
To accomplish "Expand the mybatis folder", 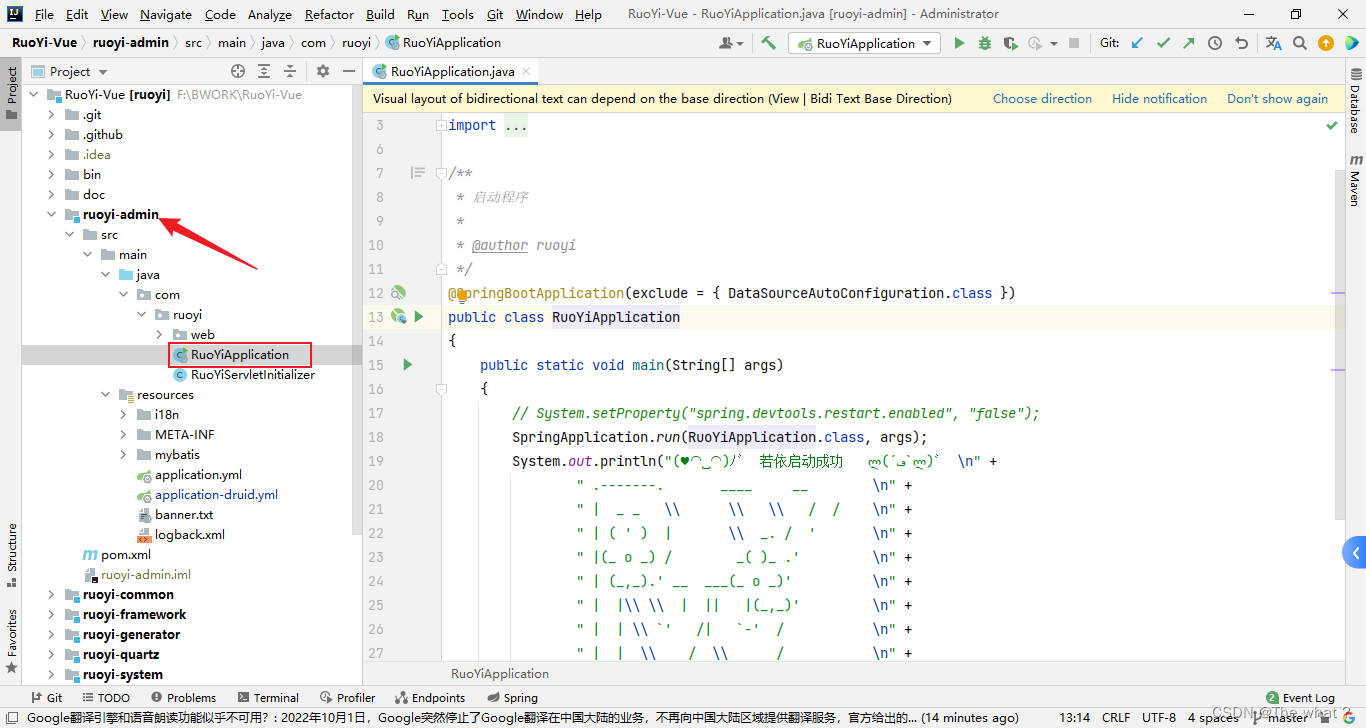I will pyautogui.click(x=123, y=455).
